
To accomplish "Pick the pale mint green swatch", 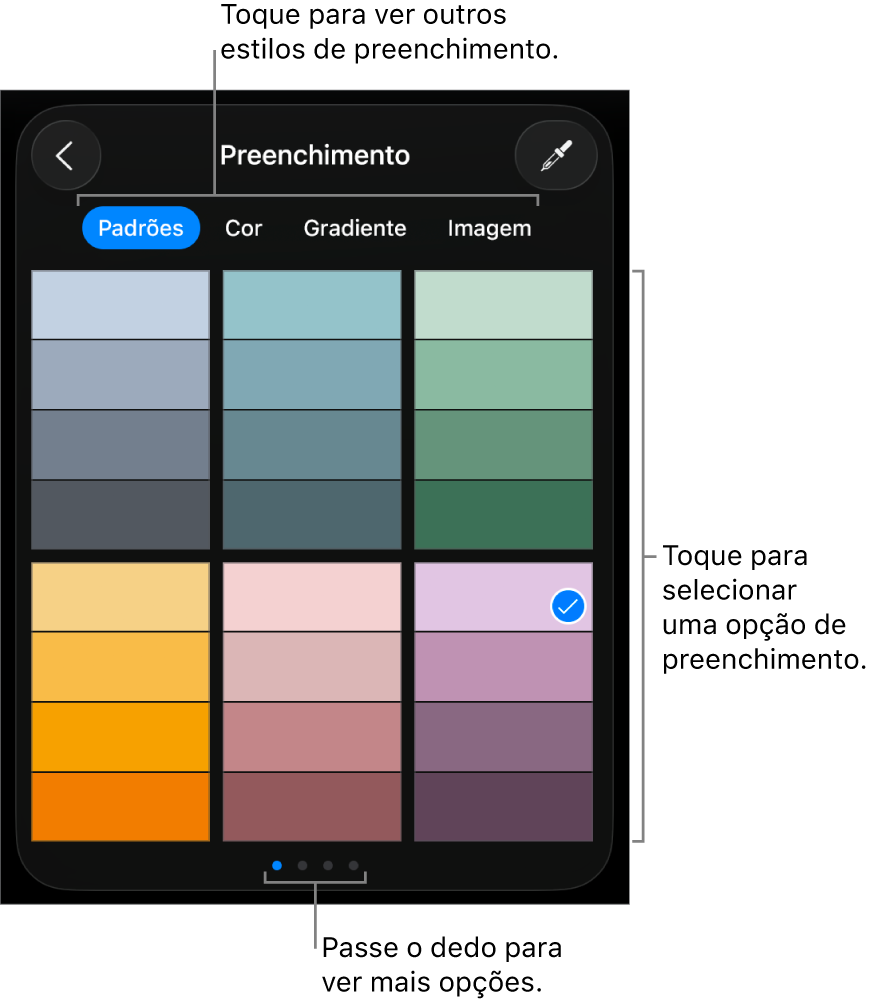I will (x=503, y=305).
